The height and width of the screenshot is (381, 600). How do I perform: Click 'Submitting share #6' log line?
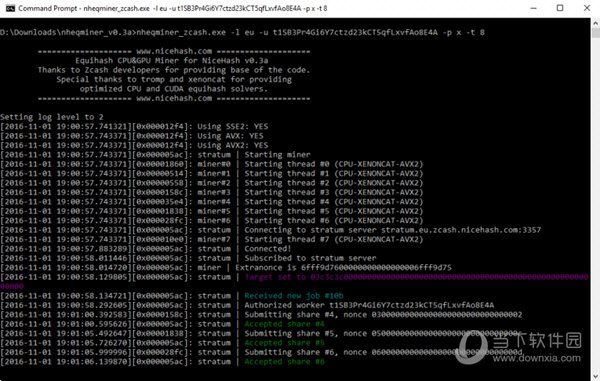coord(262,352)
